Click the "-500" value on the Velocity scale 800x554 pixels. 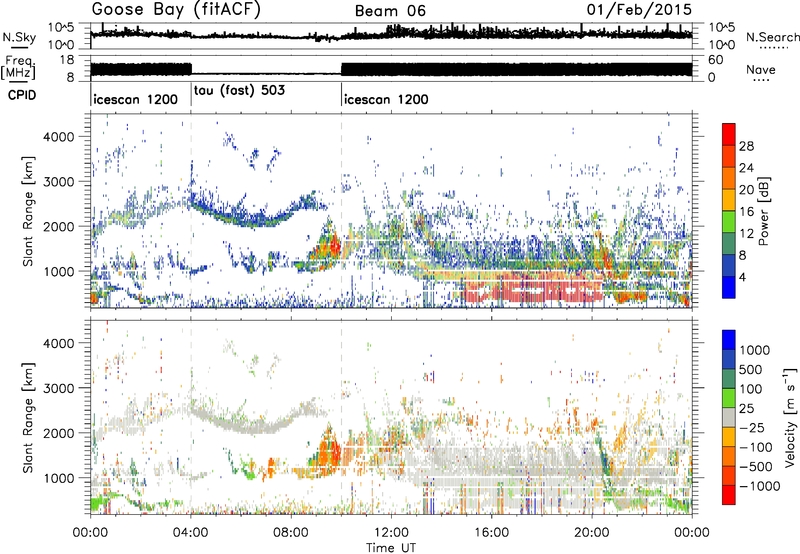click(x=756, y=467)
